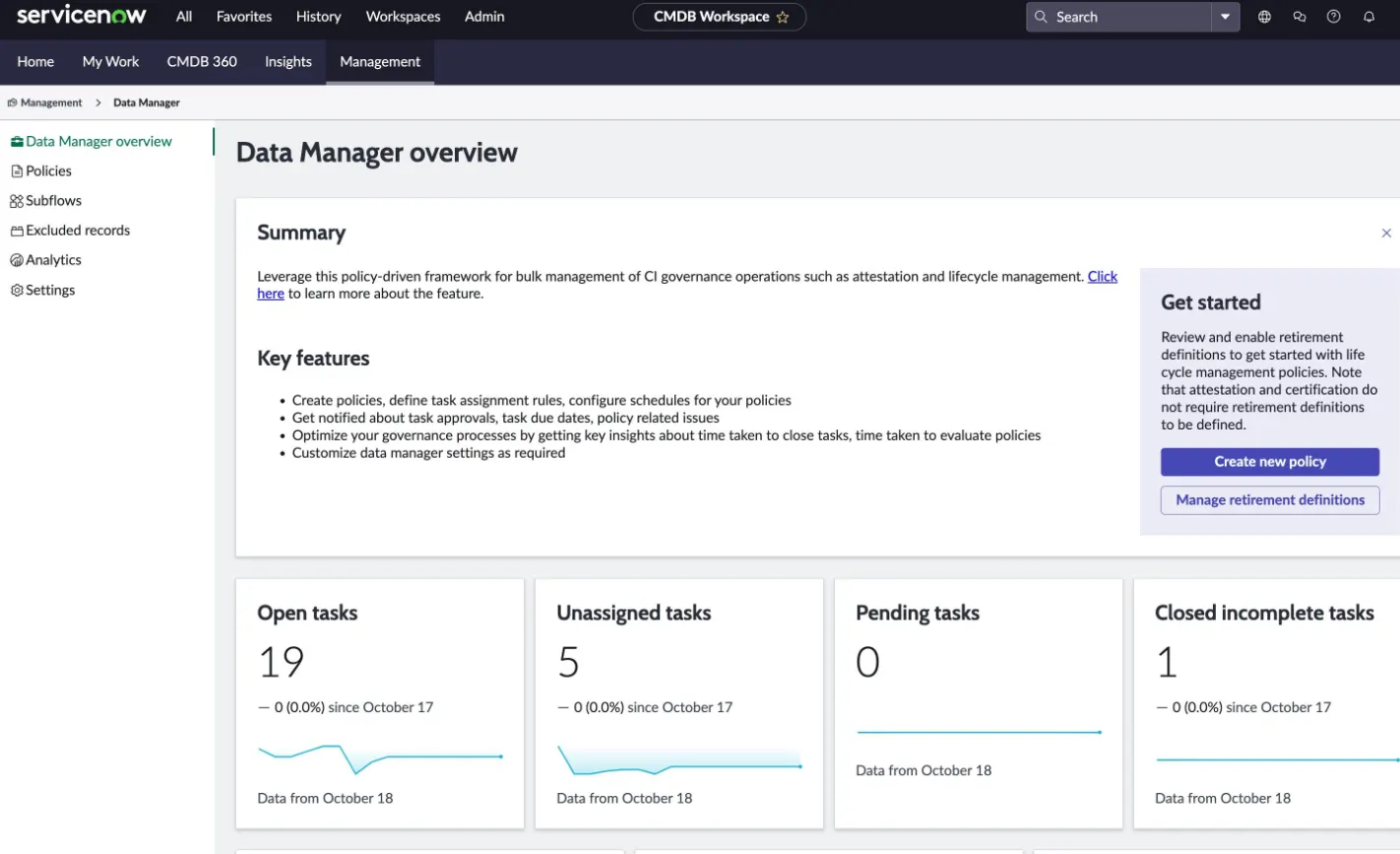Click the Closed incomplete tasks count "1"

pos(1167,662)
